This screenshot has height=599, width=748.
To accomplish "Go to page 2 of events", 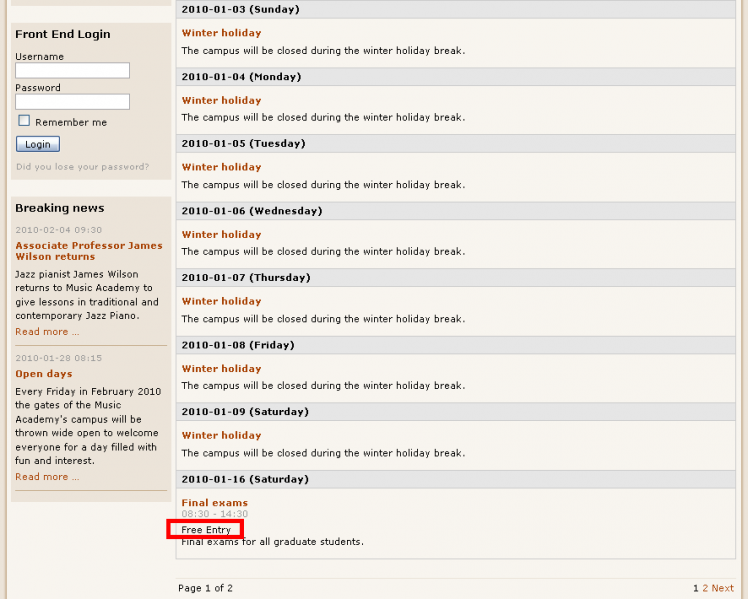I will (x=704, y=588).
